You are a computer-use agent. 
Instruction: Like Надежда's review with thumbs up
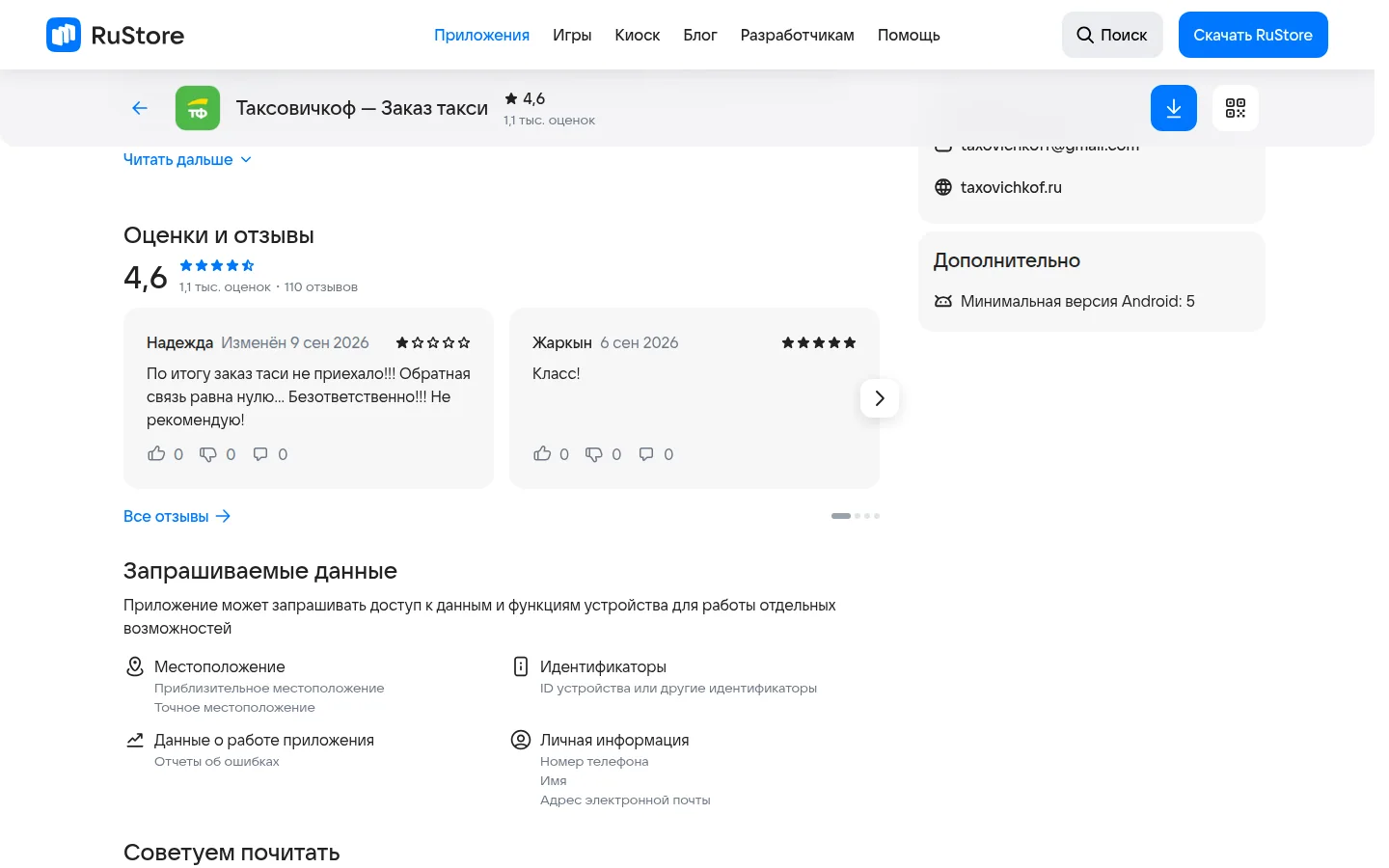[x=156, y=454]
